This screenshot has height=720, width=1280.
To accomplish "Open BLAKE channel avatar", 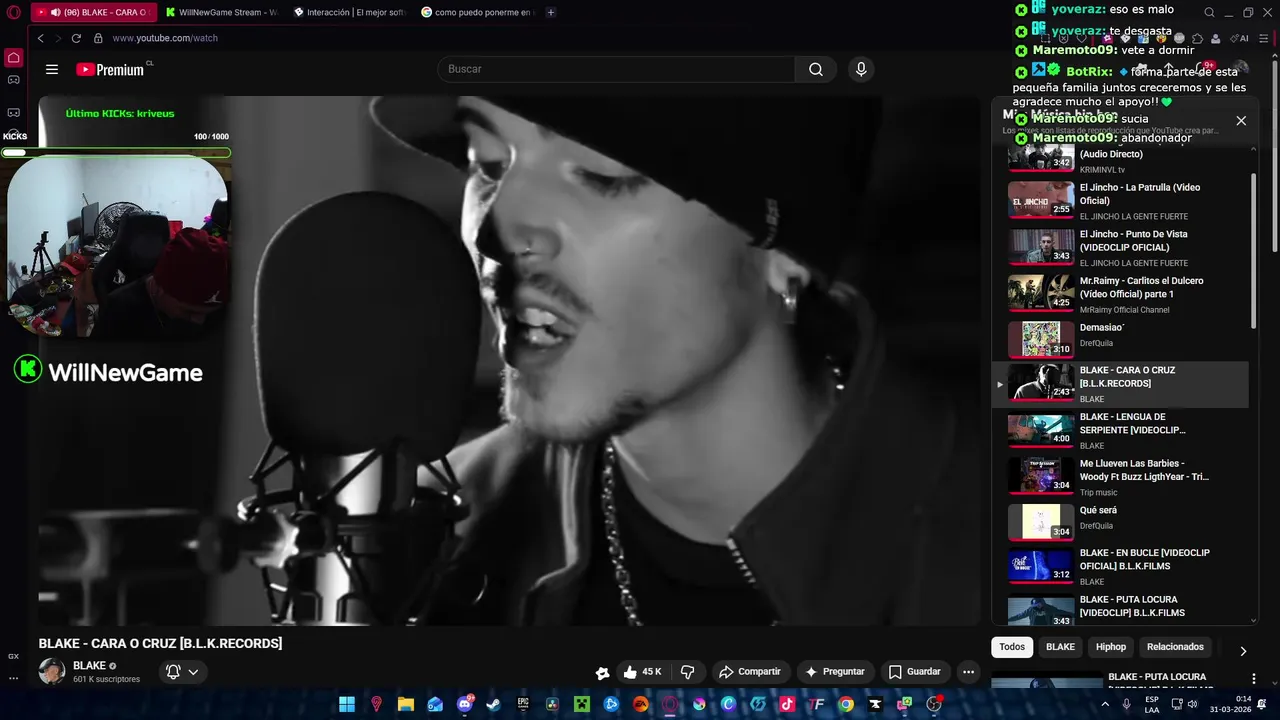I will (x=52, y=672).
